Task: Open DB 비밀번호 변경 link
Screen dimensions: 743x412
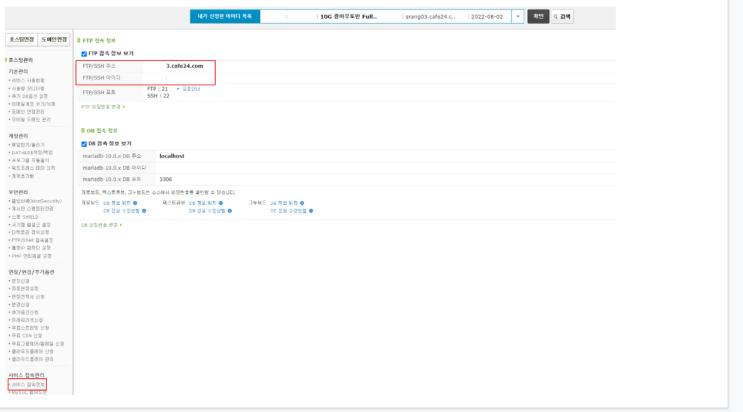Action: coord(100,225)
